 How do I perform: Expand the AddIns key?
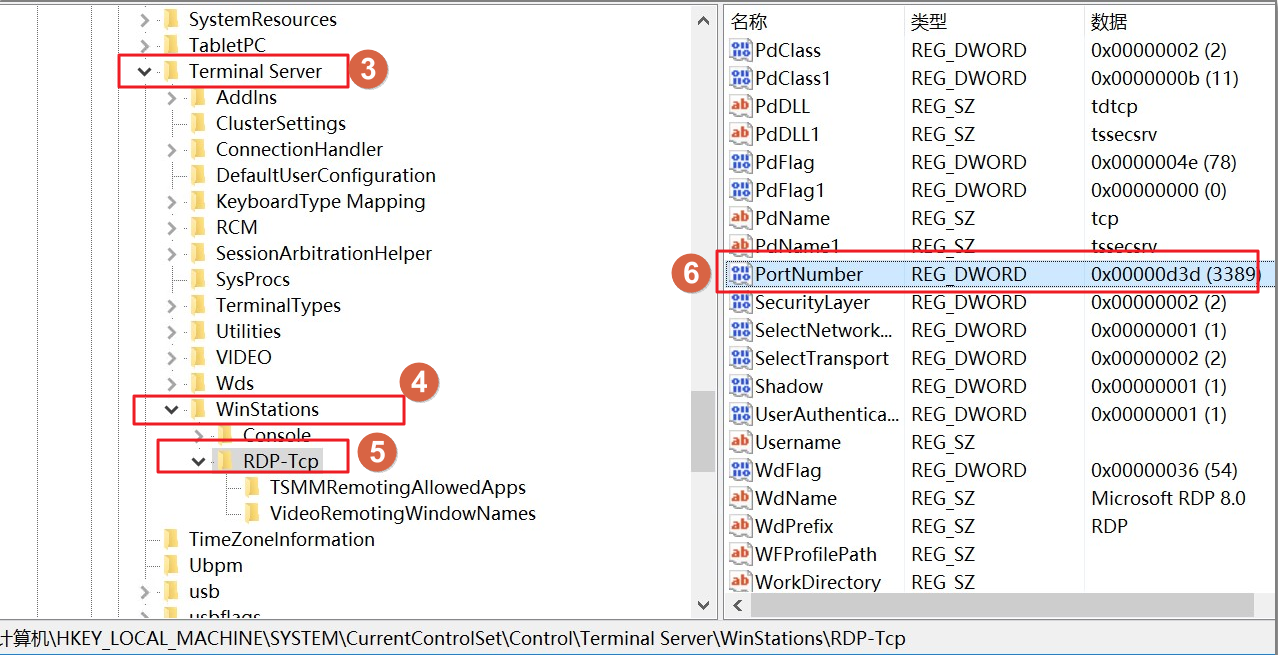pyautogui.click(x=172, y=97)
